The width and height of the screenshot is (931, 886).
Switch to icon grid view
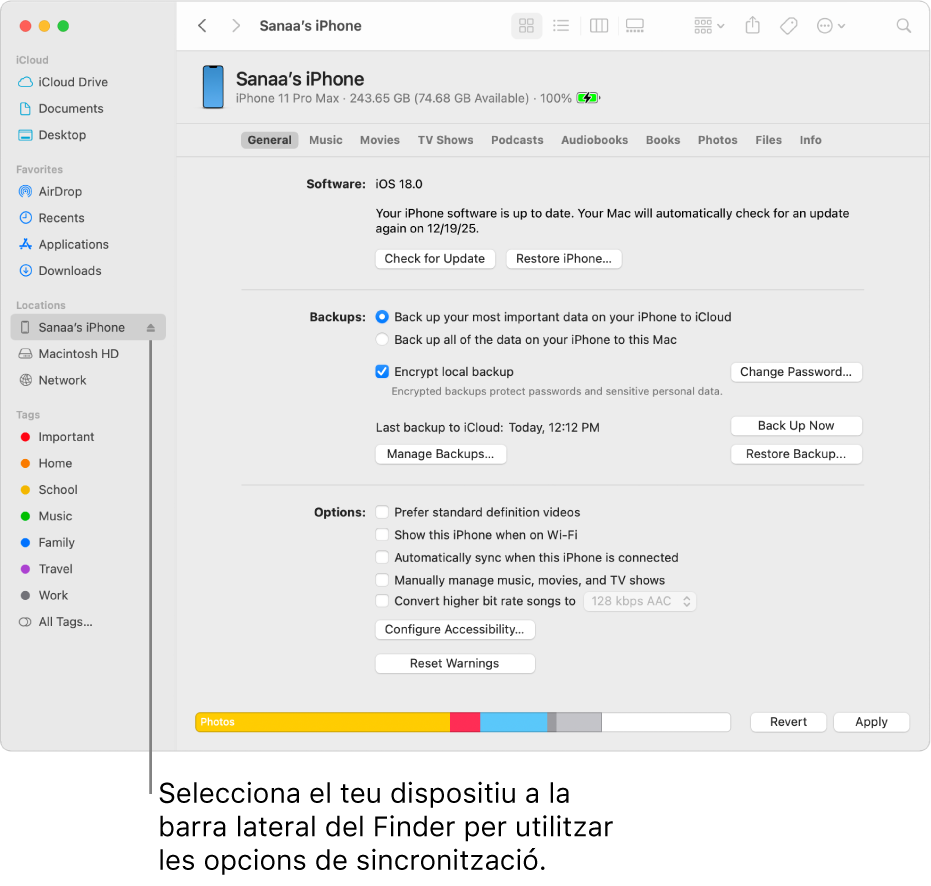coord(526,26)
